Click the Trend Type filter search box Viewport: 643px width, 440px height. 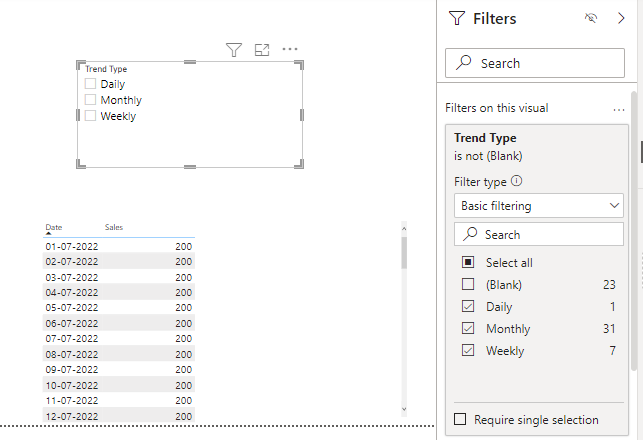[539, 234]
